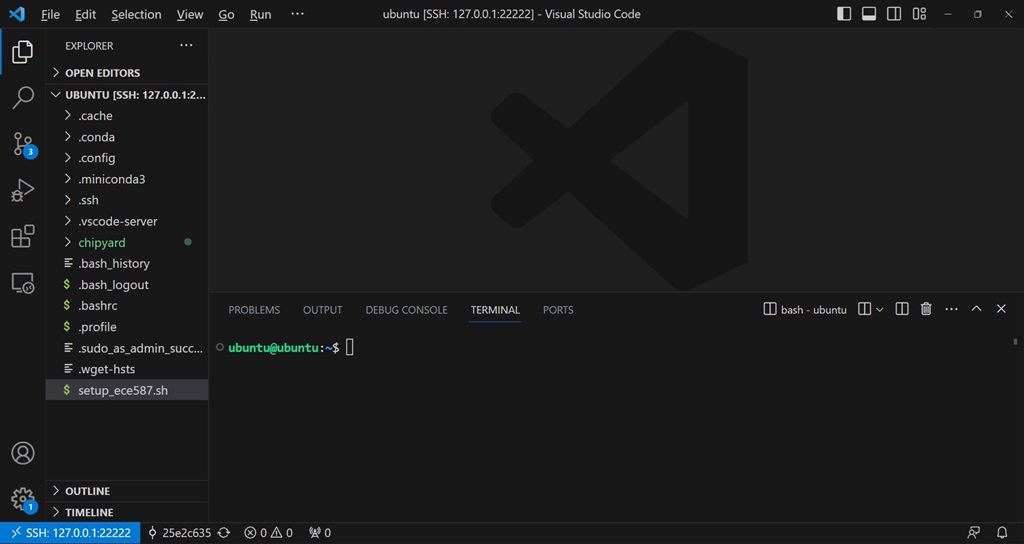1024x544 pixels.
Task: Open the Run and Debug view
Action: pyautogui.click(x=22, y=190)
